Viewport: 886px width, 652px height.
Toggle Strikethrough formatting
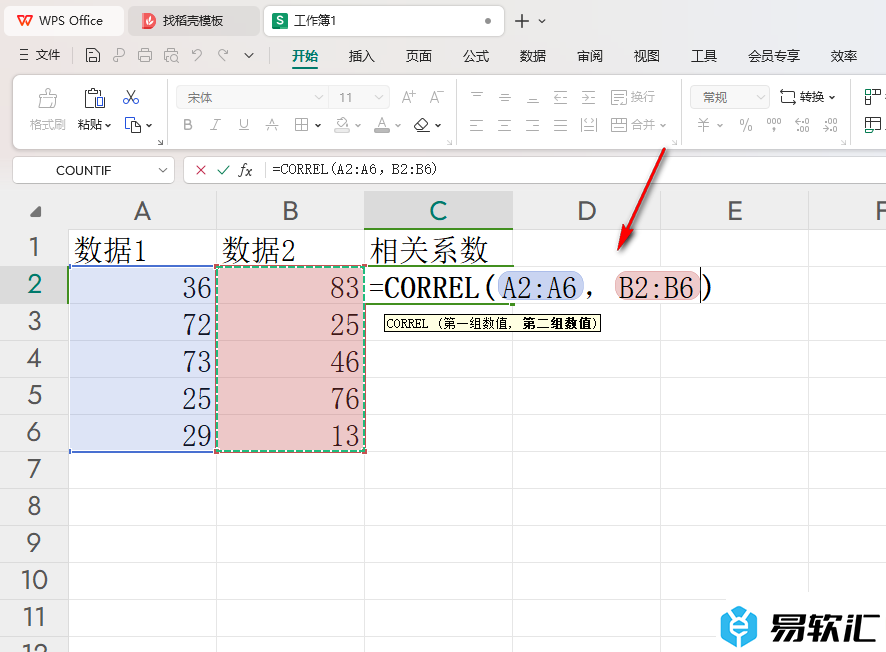coord(272,125)
